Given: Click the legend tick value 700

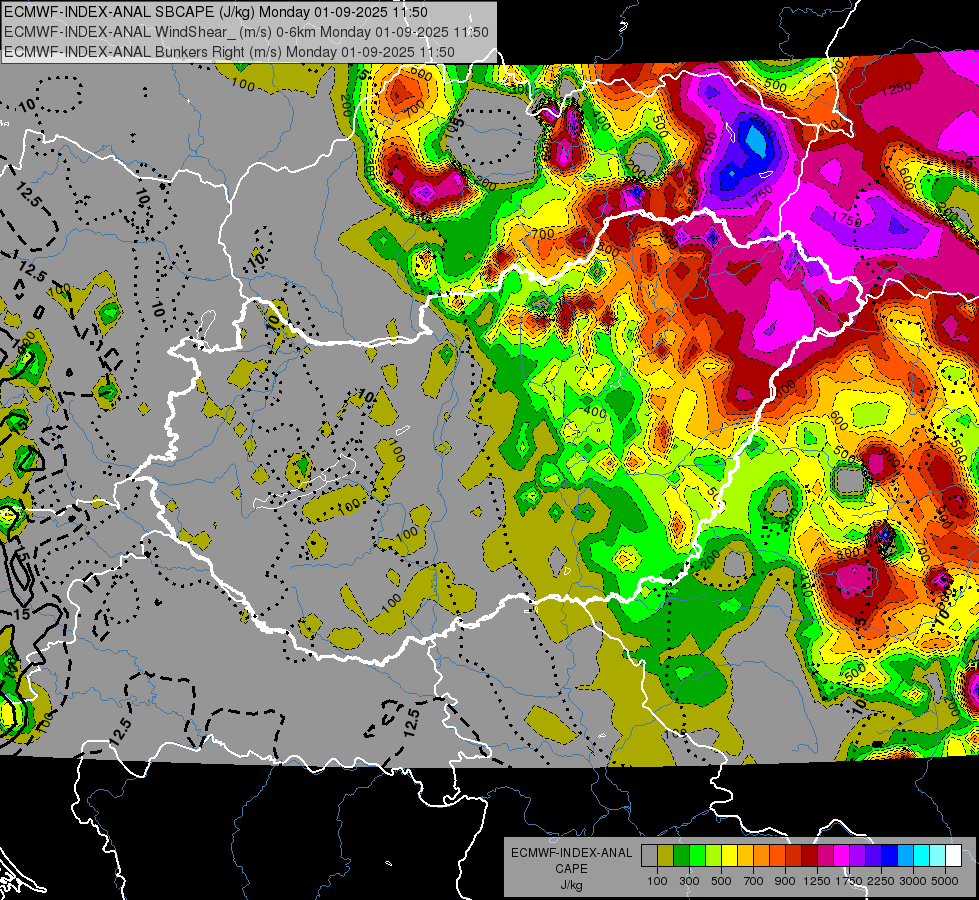Looking at the screenshot, I should 754,881.
